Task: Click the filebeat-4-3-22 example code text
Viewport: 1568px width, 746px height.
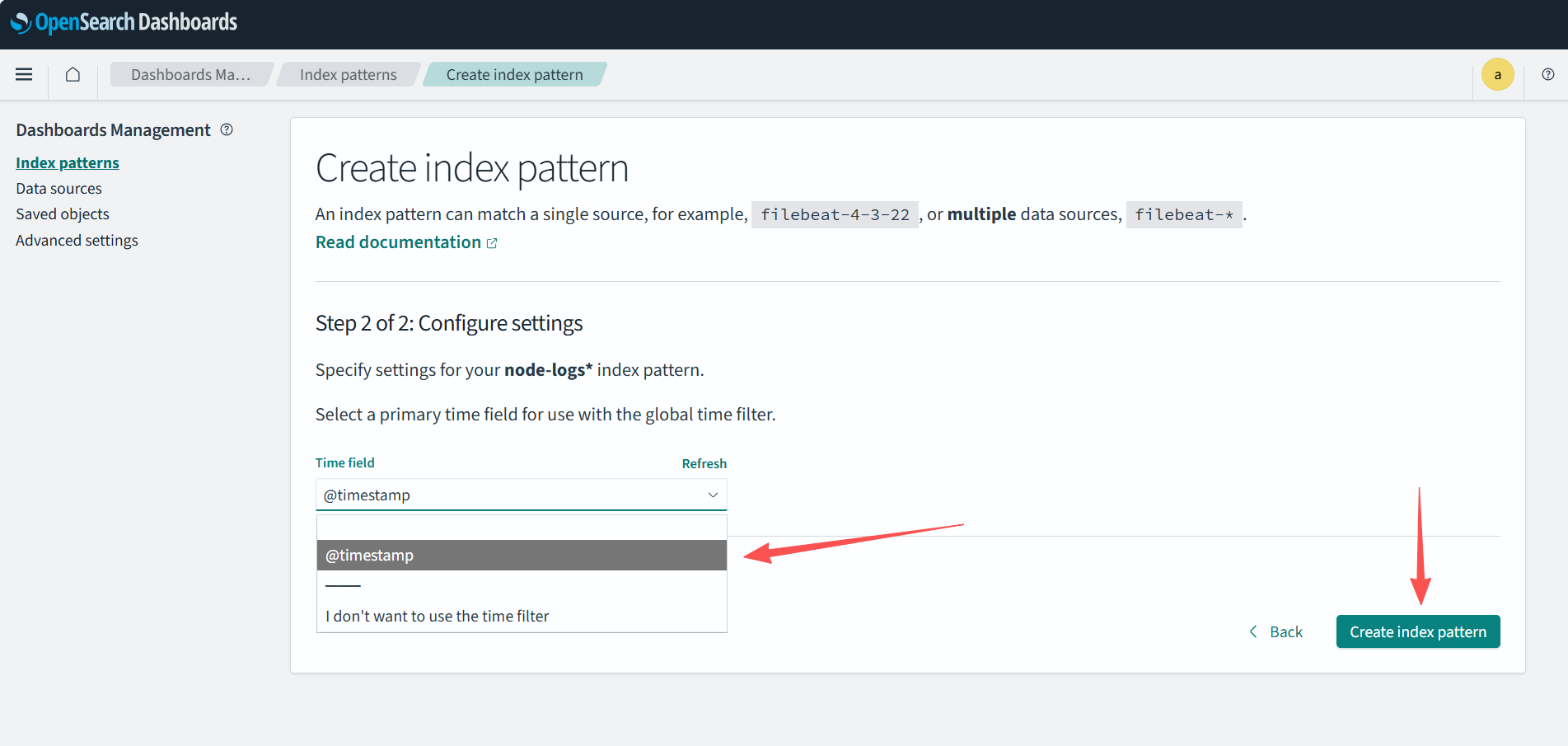Action: [835, 214]
